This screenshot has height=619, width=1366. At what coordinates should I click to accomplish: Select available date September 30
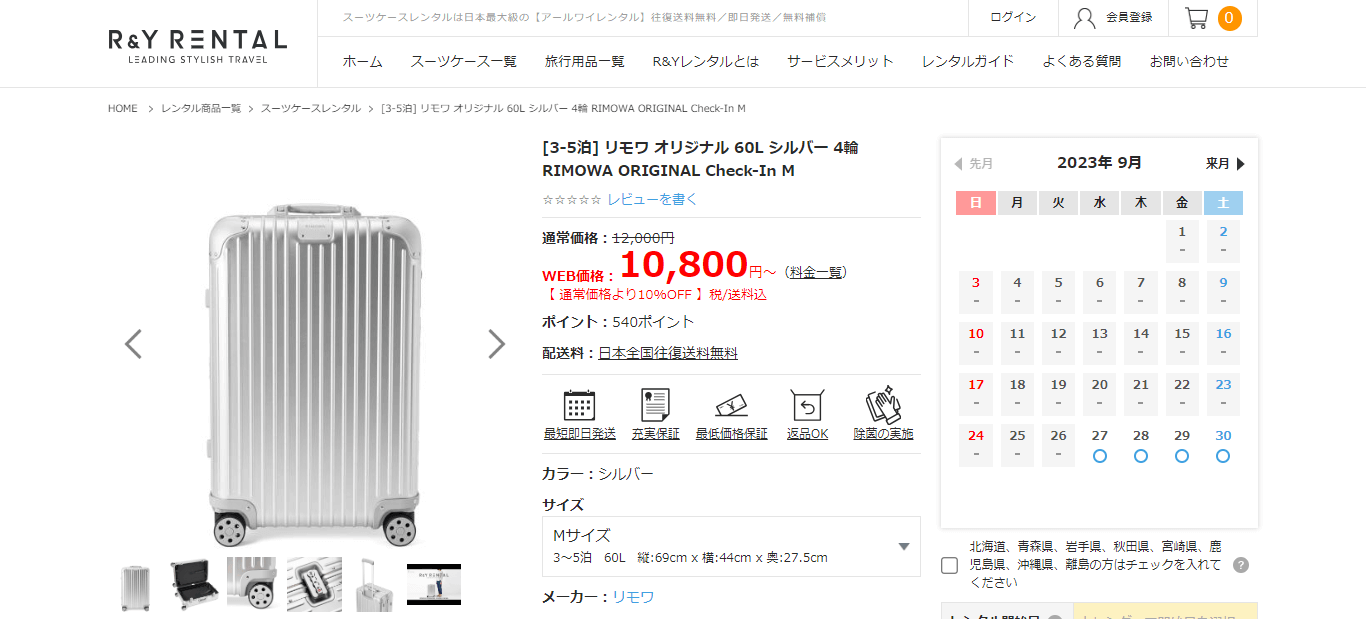pyautogui.click(x=1223, y=445)
